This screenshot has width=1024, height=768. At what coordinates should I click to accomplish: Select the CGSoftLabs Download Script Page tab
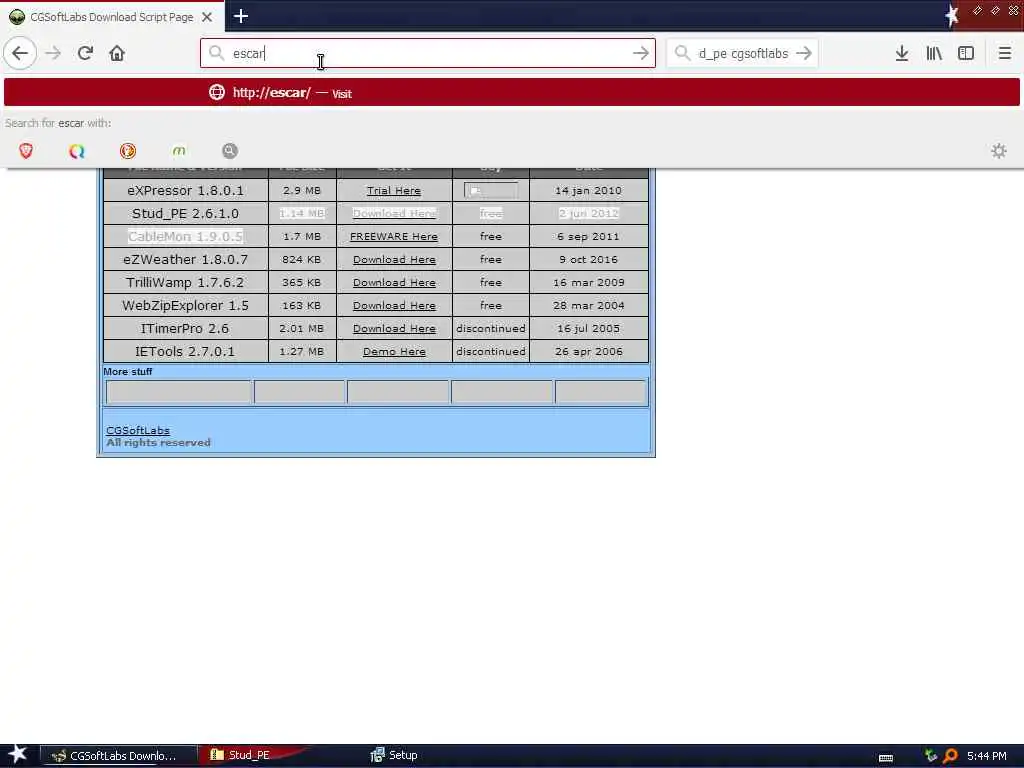112,16
